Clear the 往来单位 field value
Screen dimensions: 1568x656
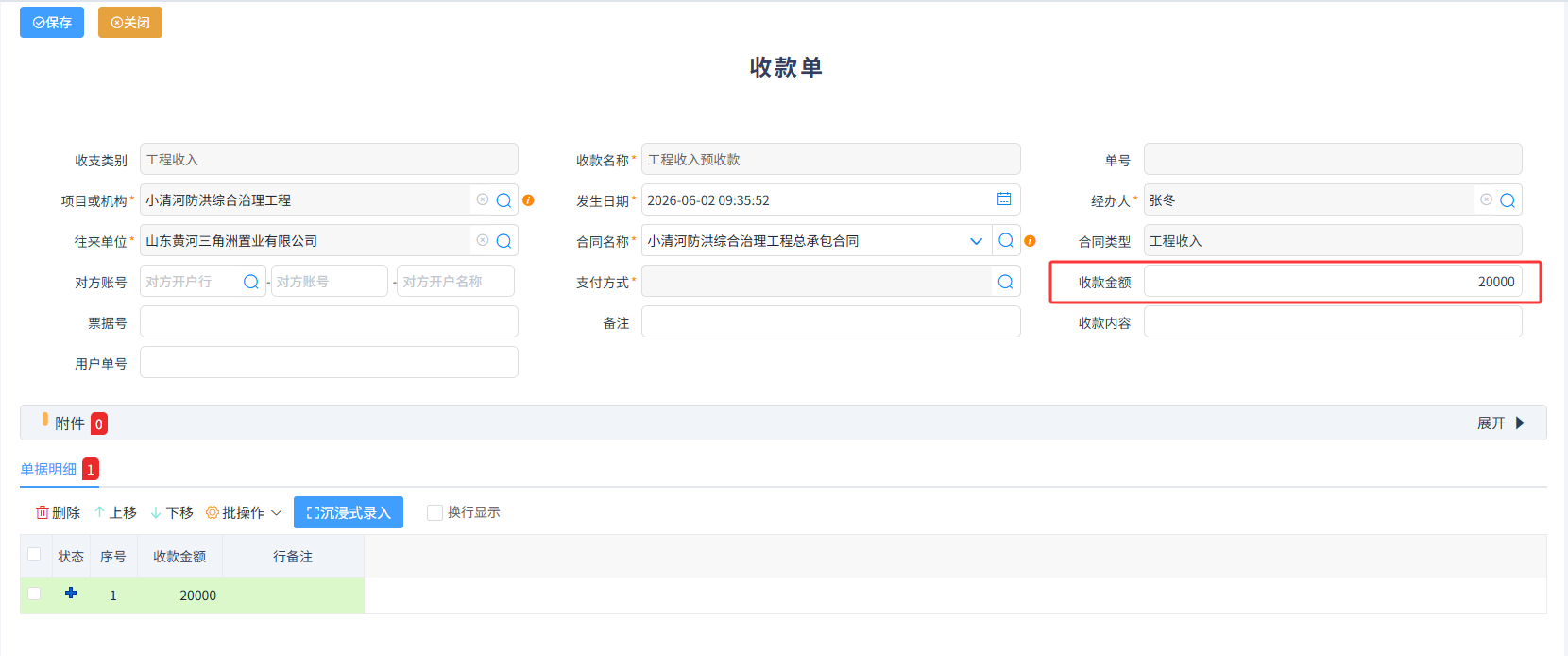[483, 240]
